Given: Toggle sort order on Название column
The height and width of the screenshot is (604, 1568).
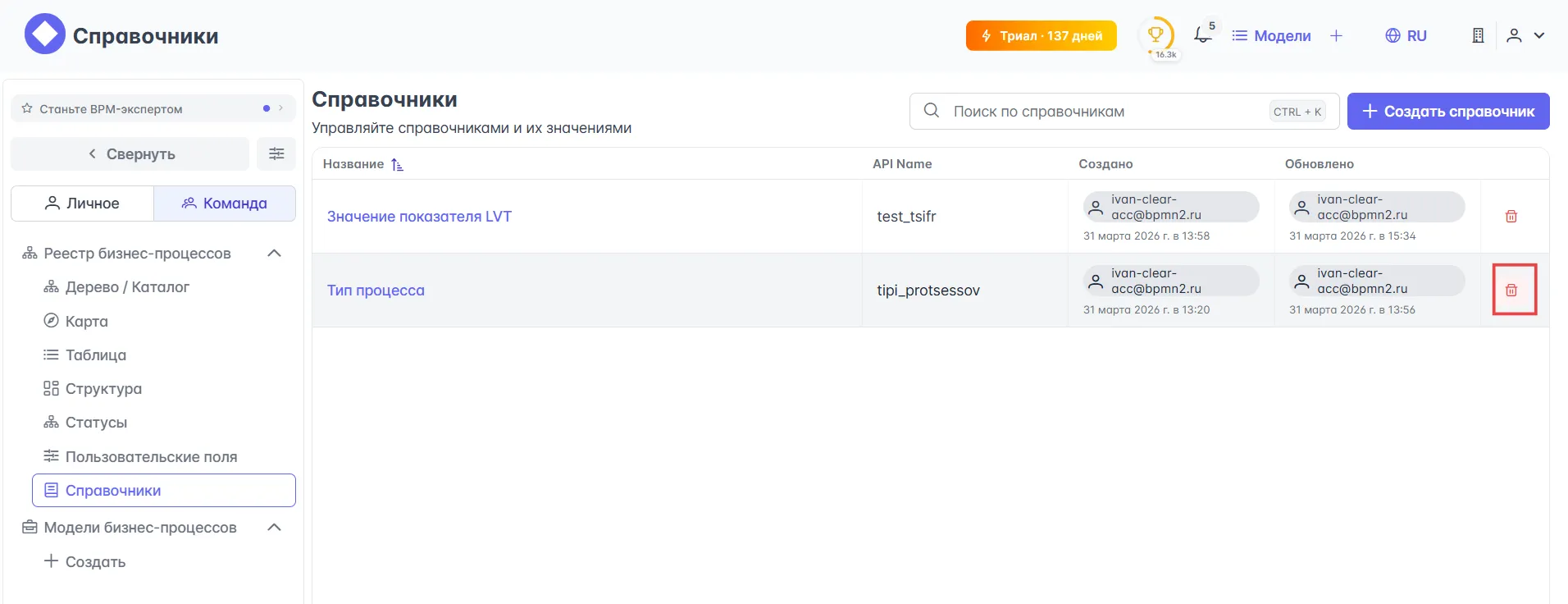Looking at the screenshot, I should pyautogui.click(x=397, y=164).
